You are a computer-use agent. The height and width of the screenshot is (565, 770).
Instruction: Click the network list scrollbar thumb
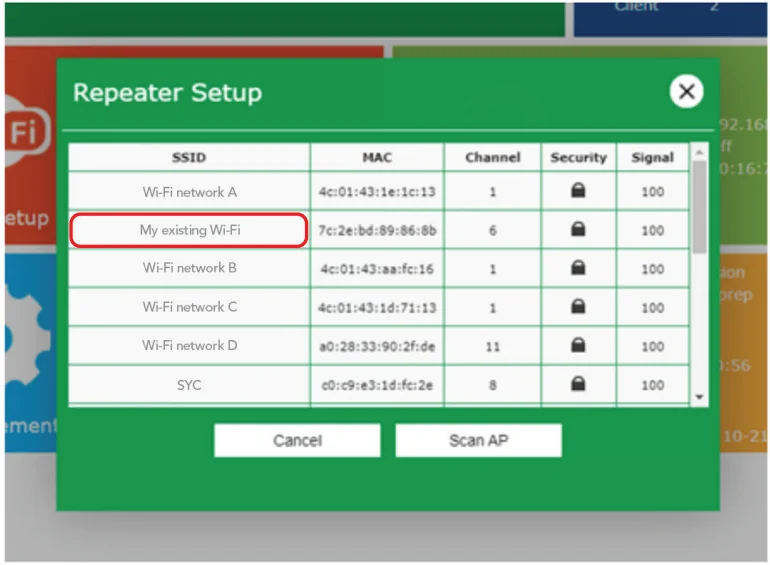(699, 207)
